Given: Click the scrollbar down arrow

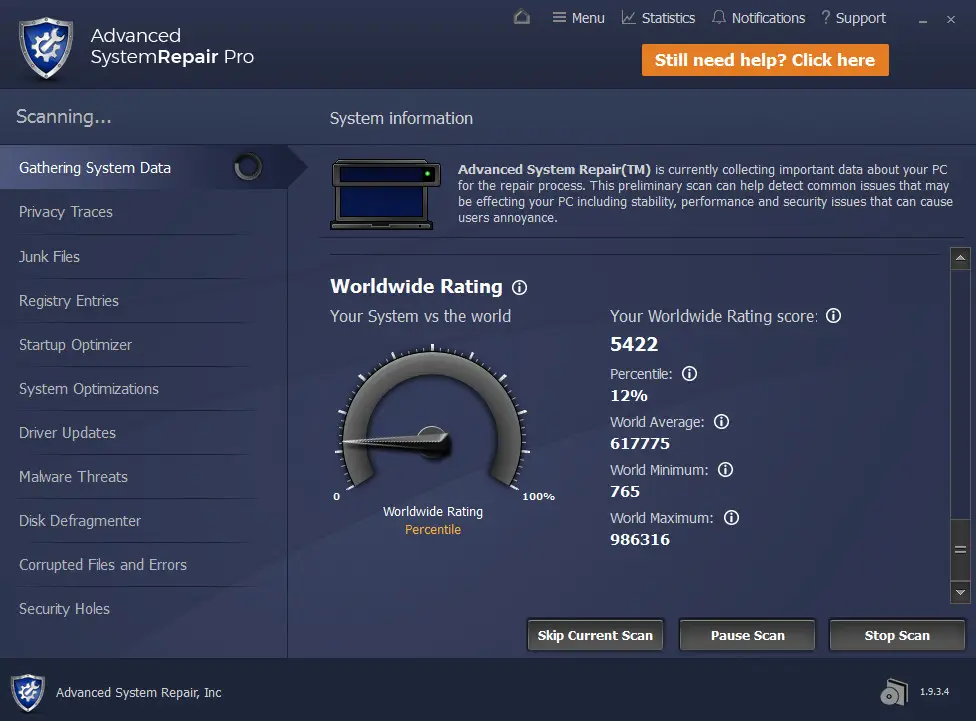Looking at the screenshot, I should 960,593.
